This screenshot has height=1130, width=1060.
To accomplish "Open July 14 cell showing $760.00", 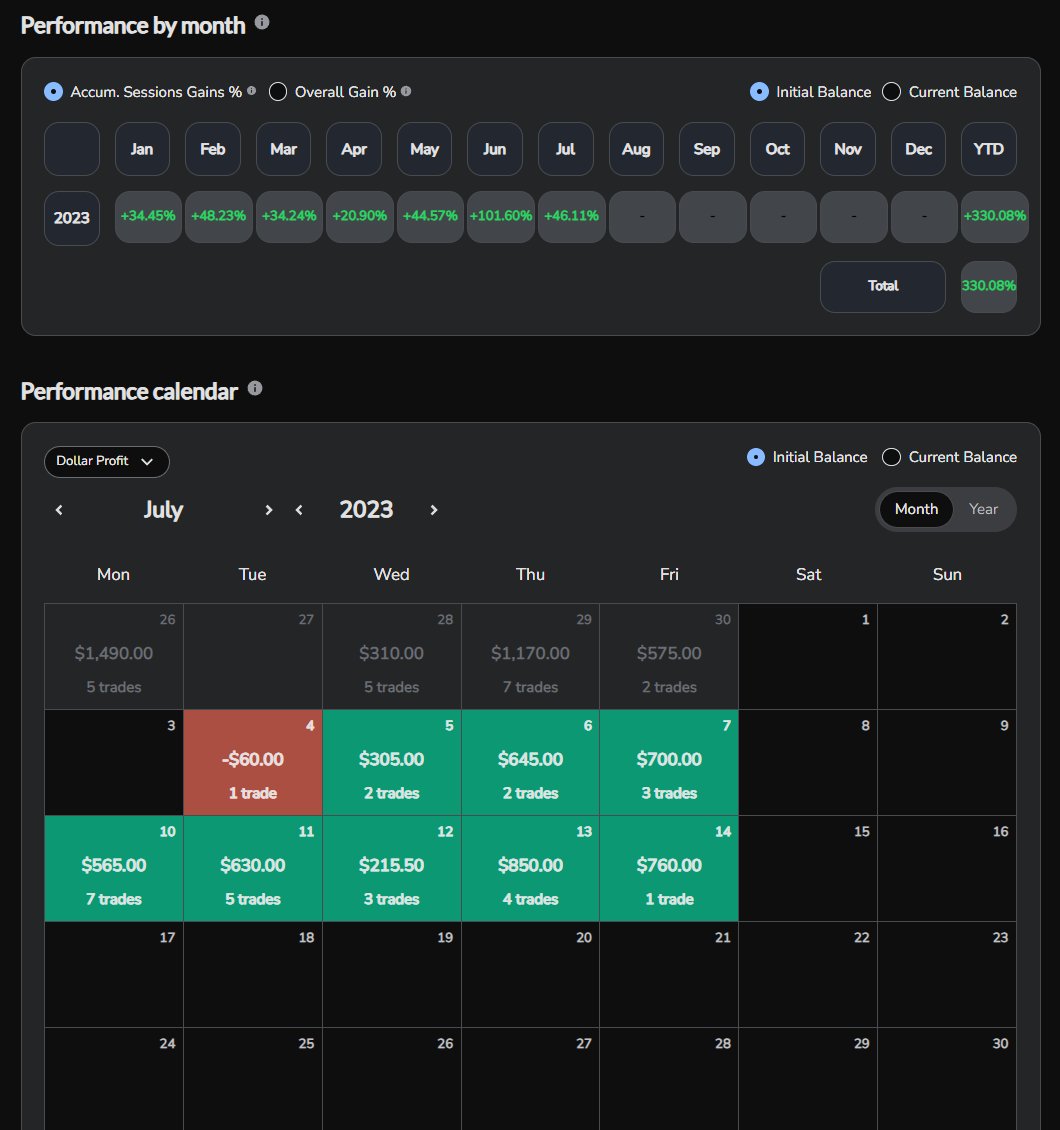I will (669, 868).
